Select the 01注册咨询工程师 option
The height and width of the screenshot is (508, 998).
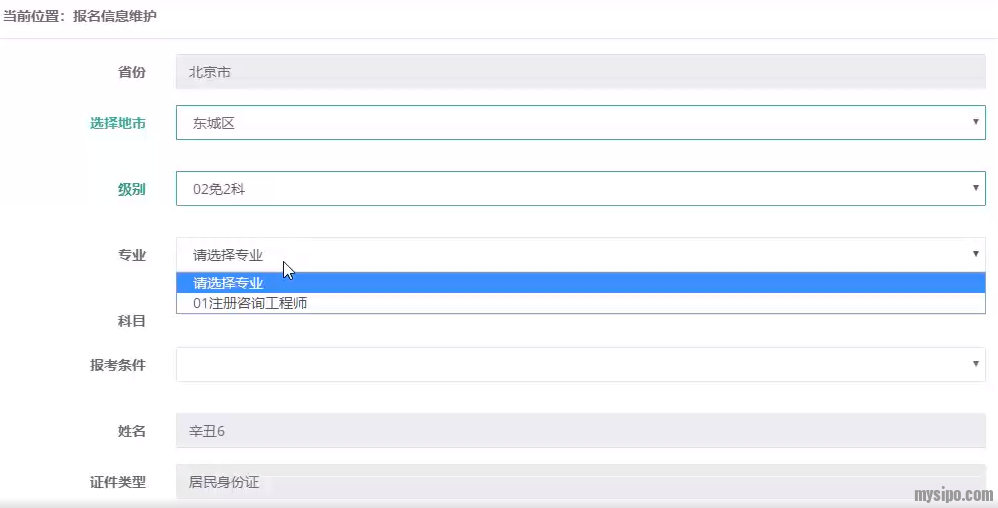click(251, 303)
